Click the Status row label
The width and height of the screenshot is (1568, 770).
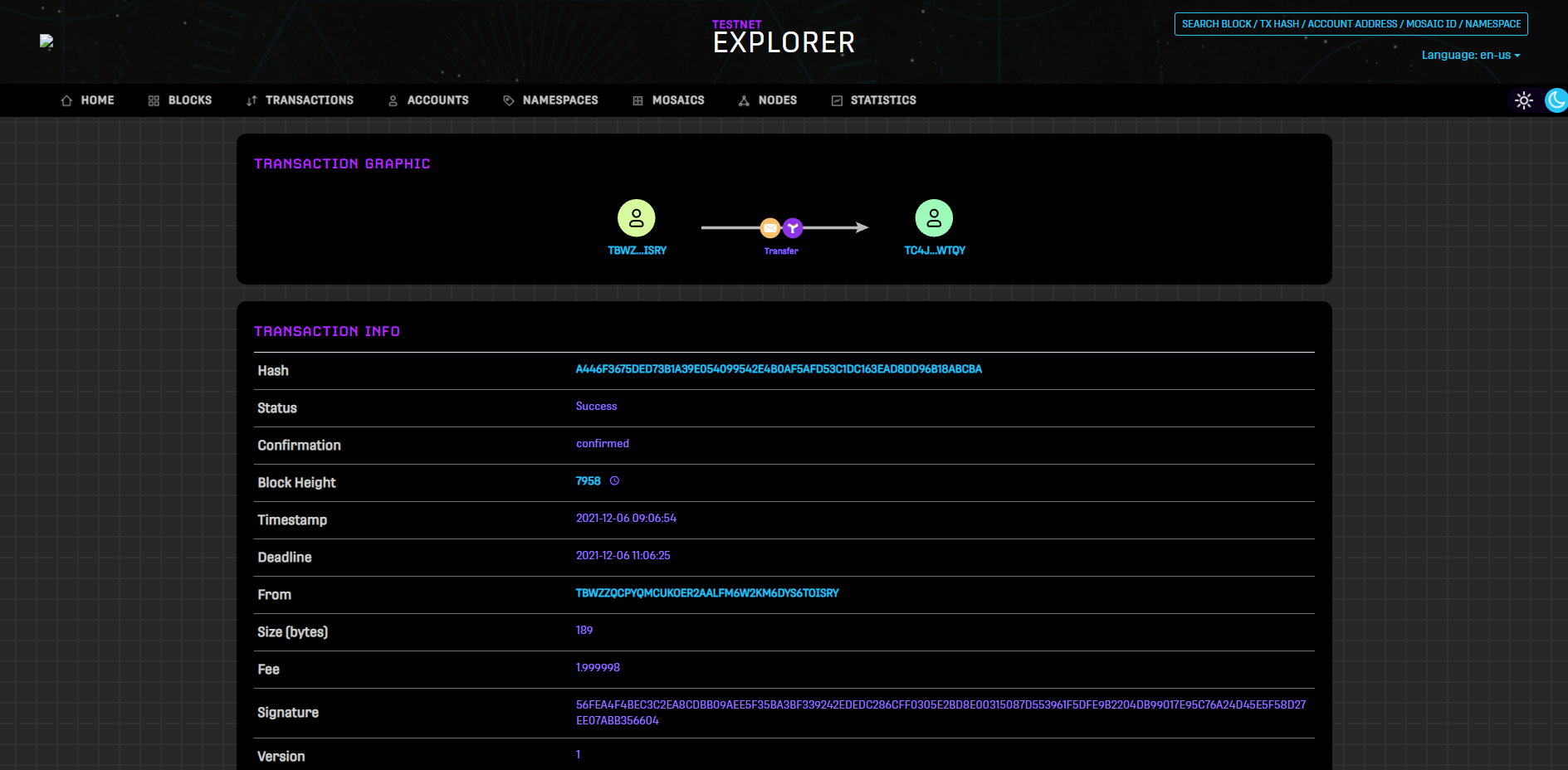[277, 408]
